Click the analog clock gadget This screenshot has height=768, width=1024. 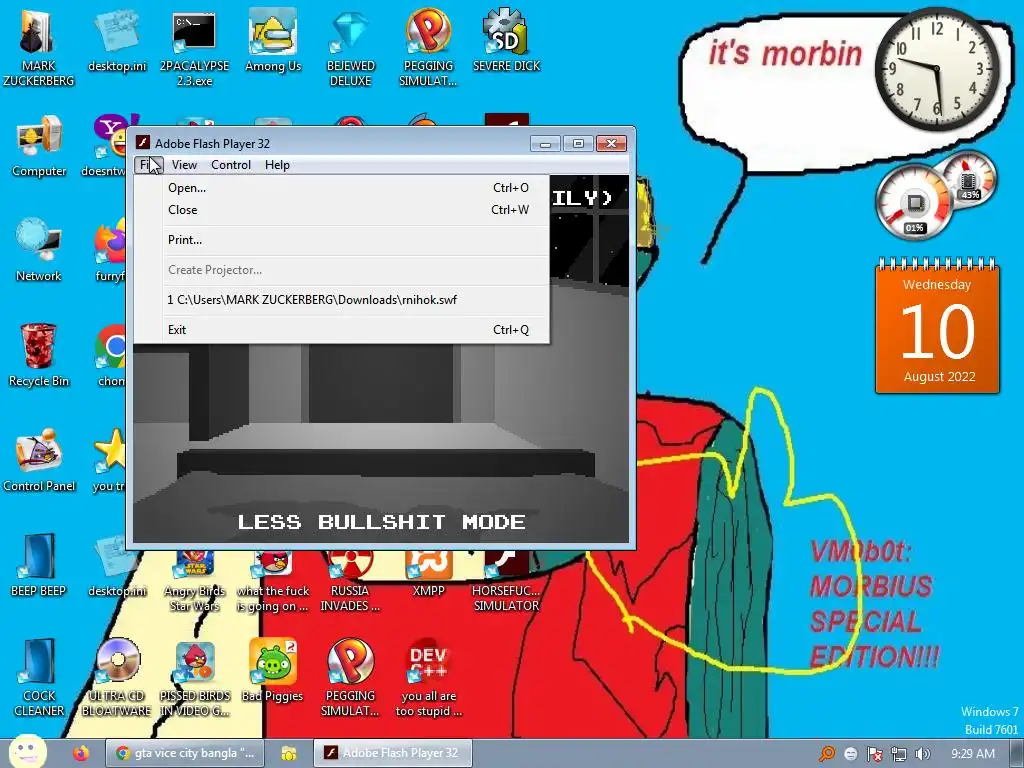pos(936,69)
